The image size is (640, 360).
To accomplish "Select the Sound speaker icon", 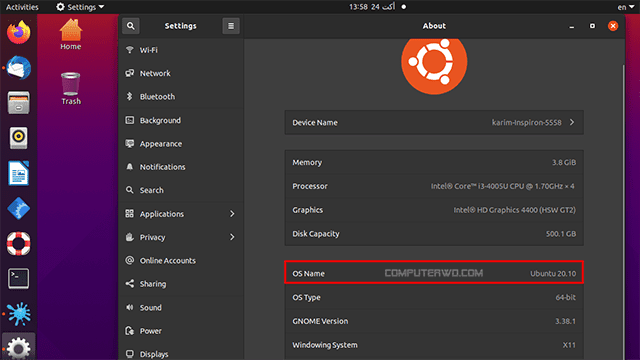I will (130, 307).
